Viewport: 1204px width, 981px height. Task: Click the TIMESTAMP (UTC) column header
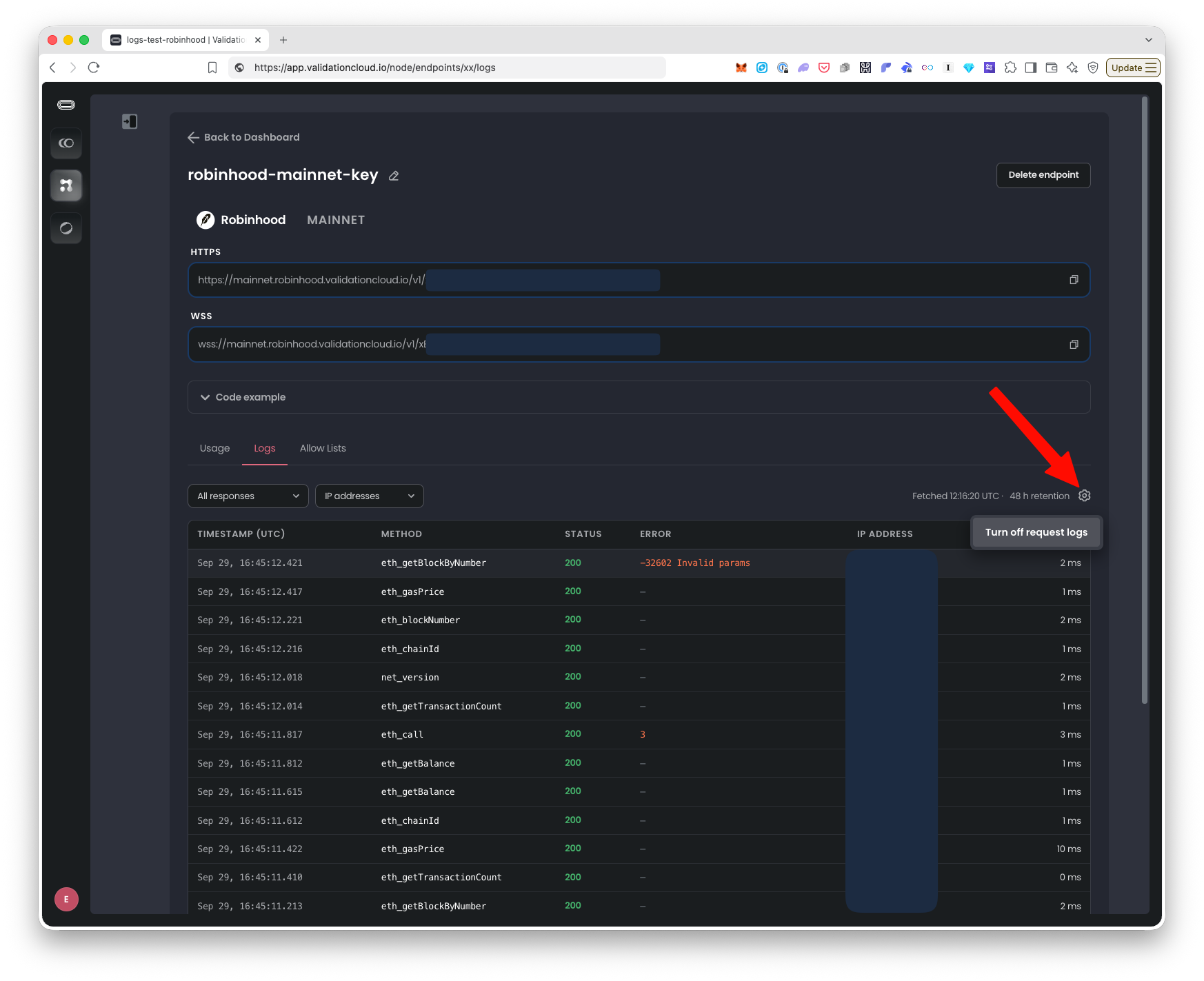tap(241, 534)
